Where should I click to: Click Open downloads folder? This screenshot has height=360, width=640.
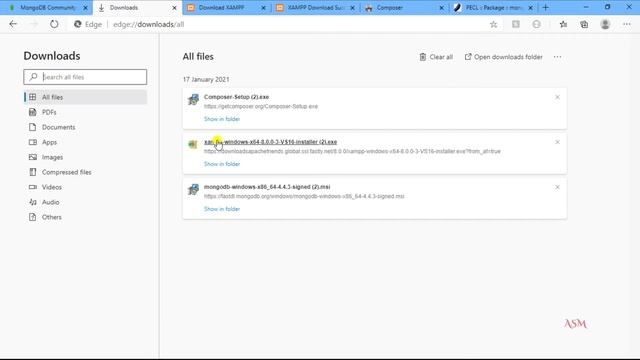504,57
